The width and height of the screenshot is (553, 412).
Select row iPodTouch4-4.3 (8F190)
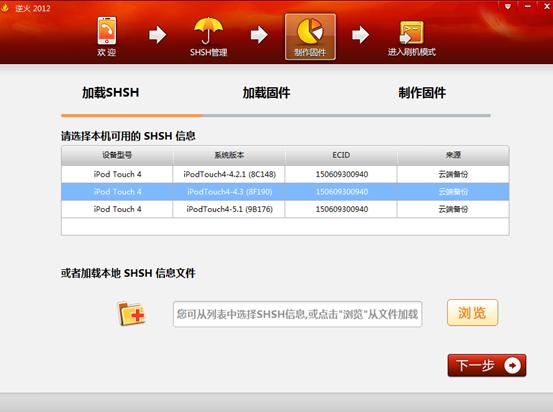[x=285, y=192]
